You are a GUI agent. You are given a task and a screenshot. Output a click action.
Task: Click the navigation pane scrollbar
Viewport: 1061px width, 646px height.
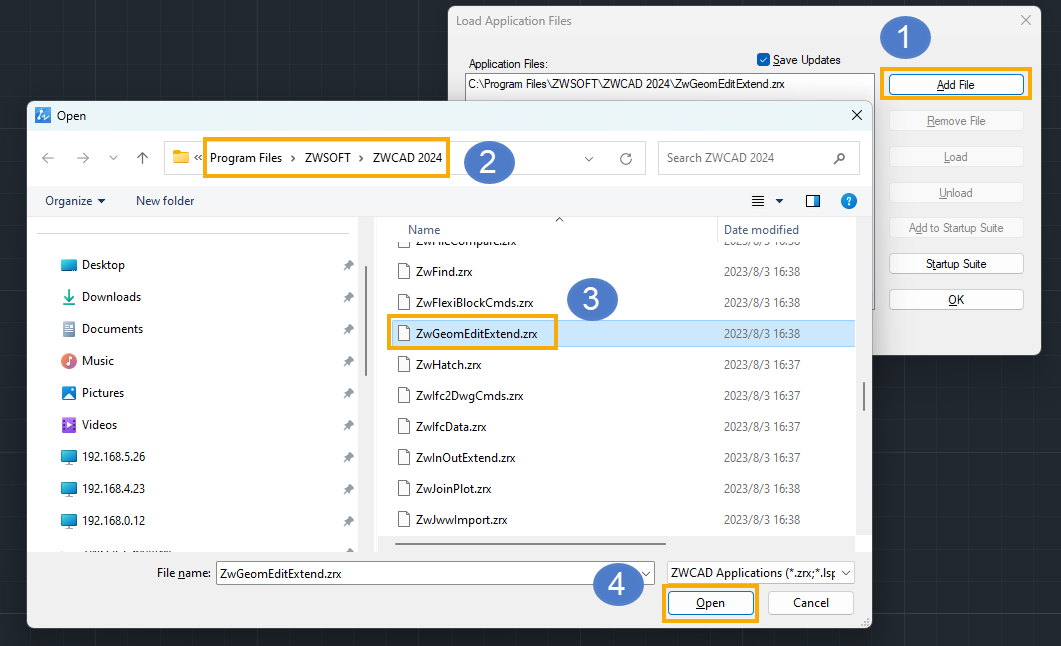(x=366, y=320)
